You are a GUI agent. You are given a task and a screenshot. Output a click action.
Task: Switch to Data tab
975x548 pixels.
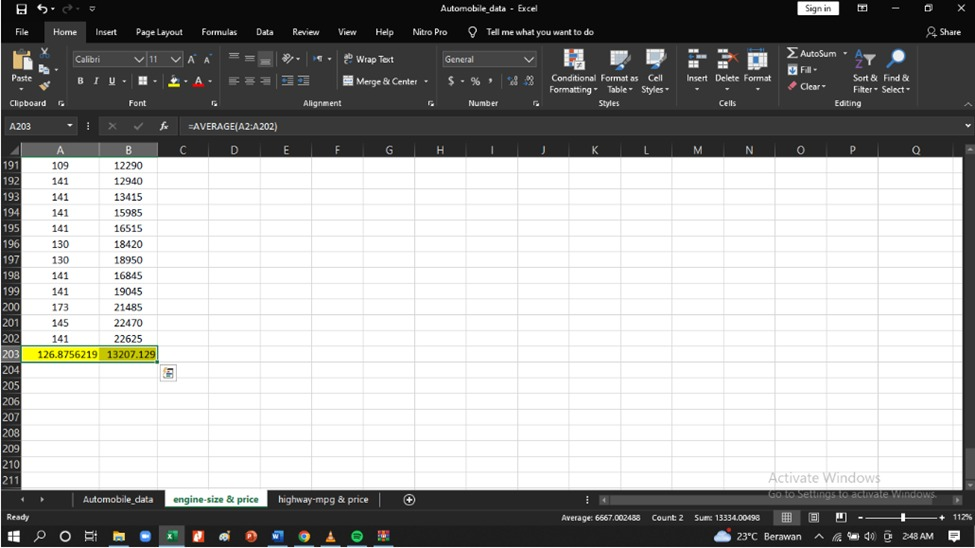click(x=264, y=32)
